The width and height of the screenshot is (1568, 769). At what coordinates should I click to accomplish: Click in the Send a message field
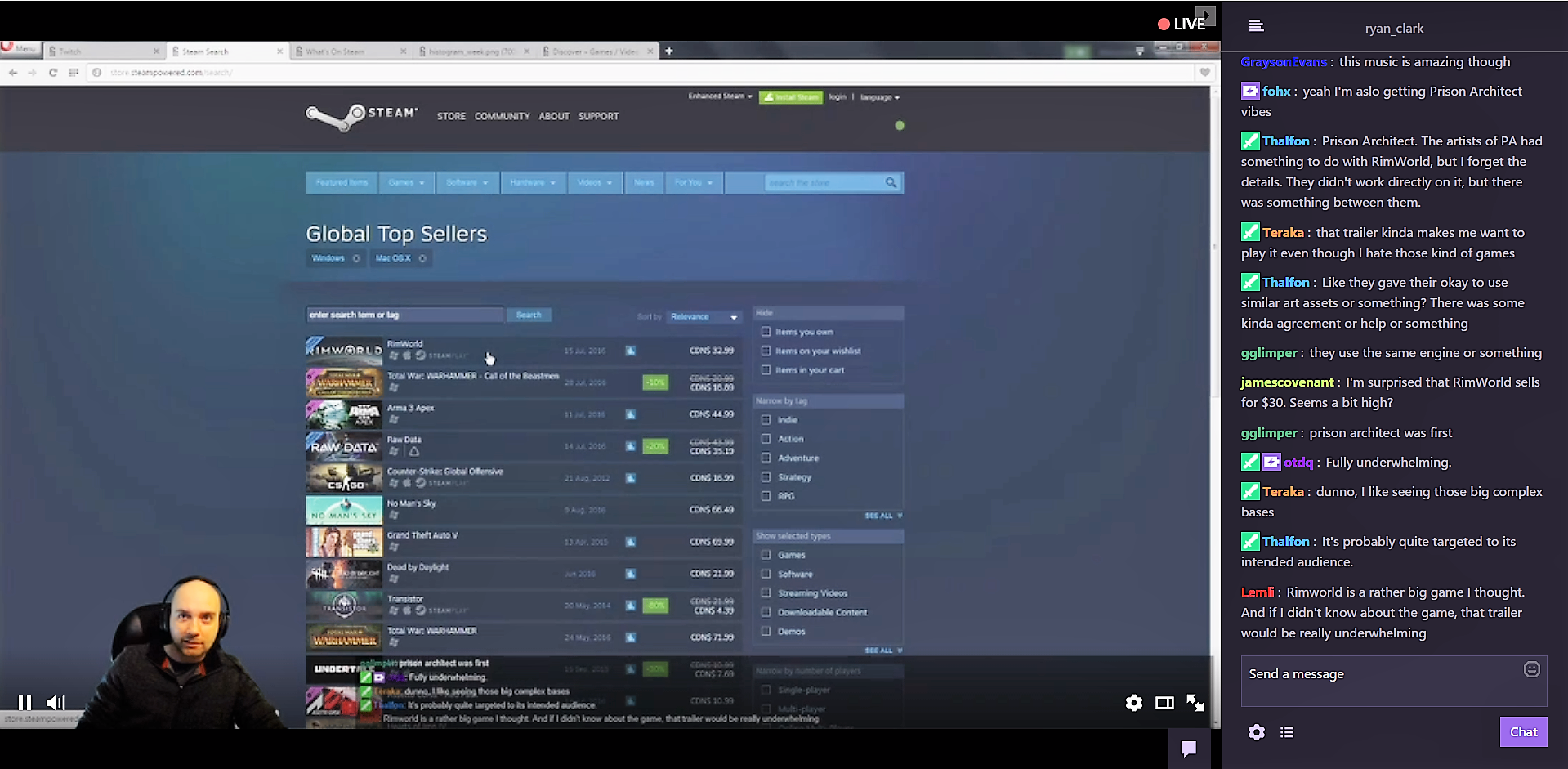coord(1381,682)
